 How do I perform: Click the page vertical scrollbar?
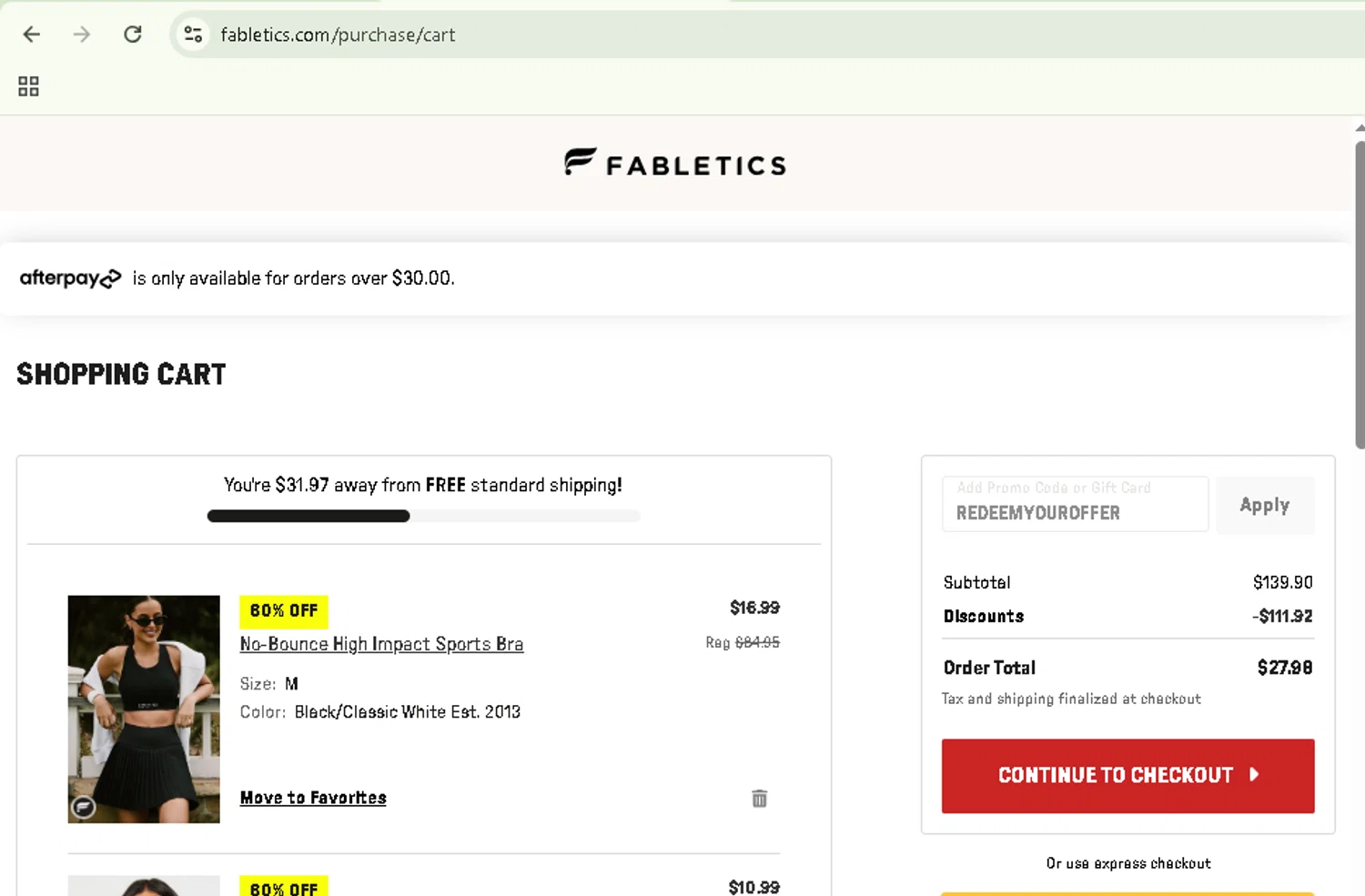pos(1360,296)
